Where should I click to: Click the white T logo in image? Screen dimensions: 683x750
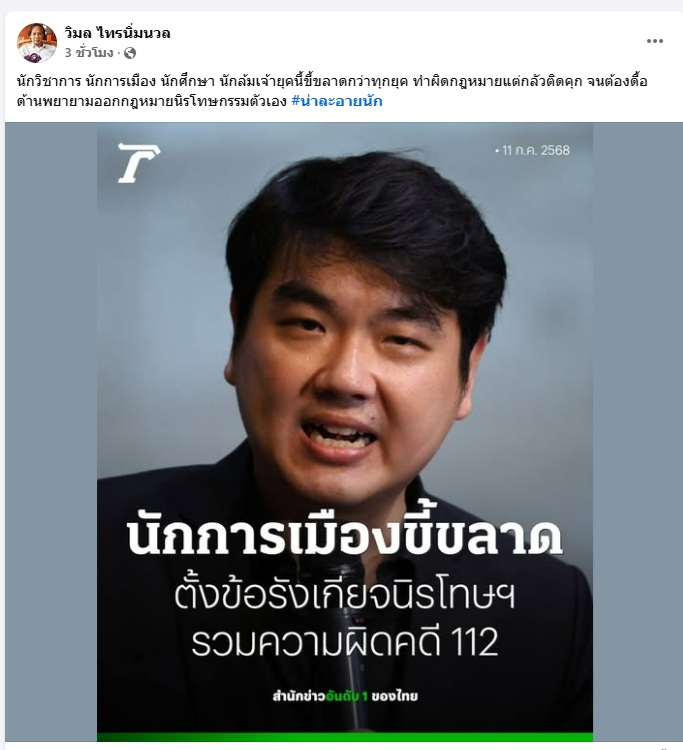pyautogui.click(x=138, y=163)
